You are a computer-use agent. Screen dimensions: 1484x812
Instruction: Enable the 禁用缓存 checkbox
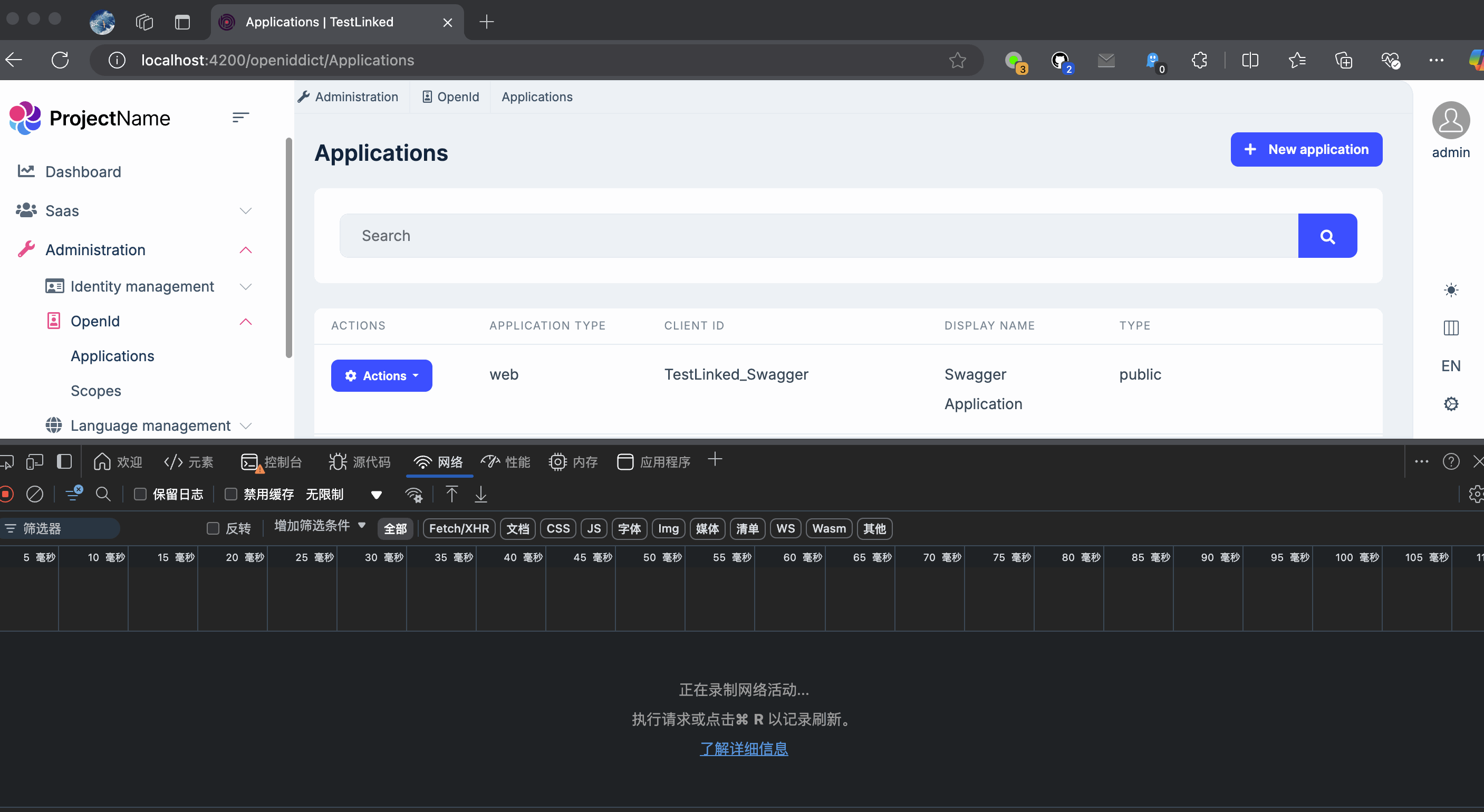(x=231, y=494)
